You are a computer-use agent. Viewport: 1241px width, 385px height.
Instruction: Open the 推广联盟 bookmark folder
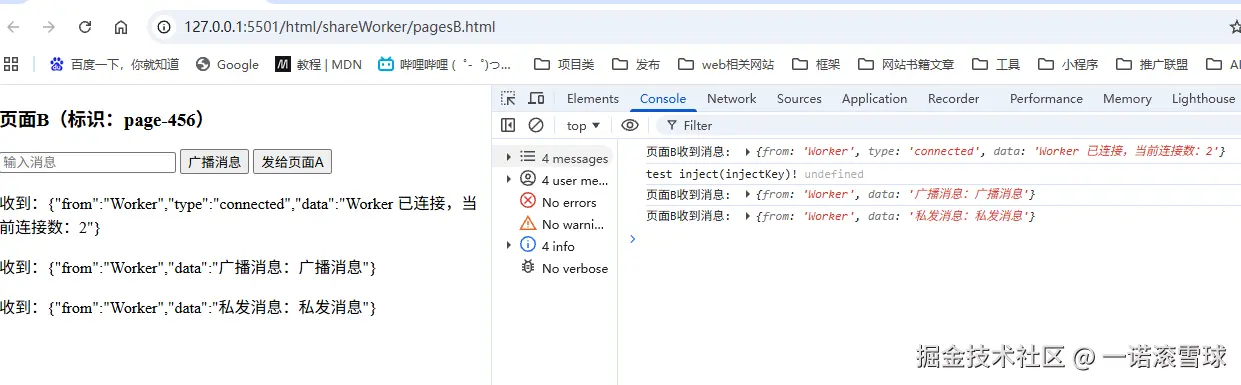[x=1152, y=64]
